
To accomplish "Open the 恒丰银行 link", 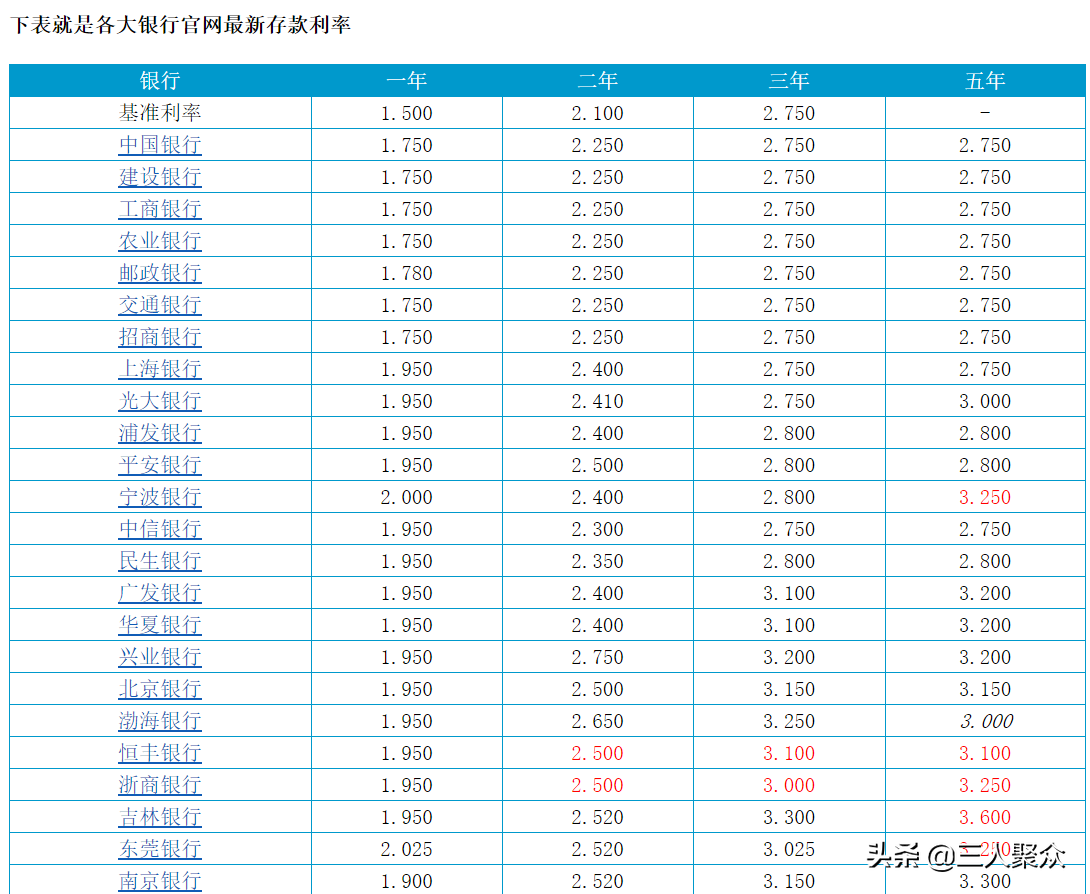I will 160,752.
